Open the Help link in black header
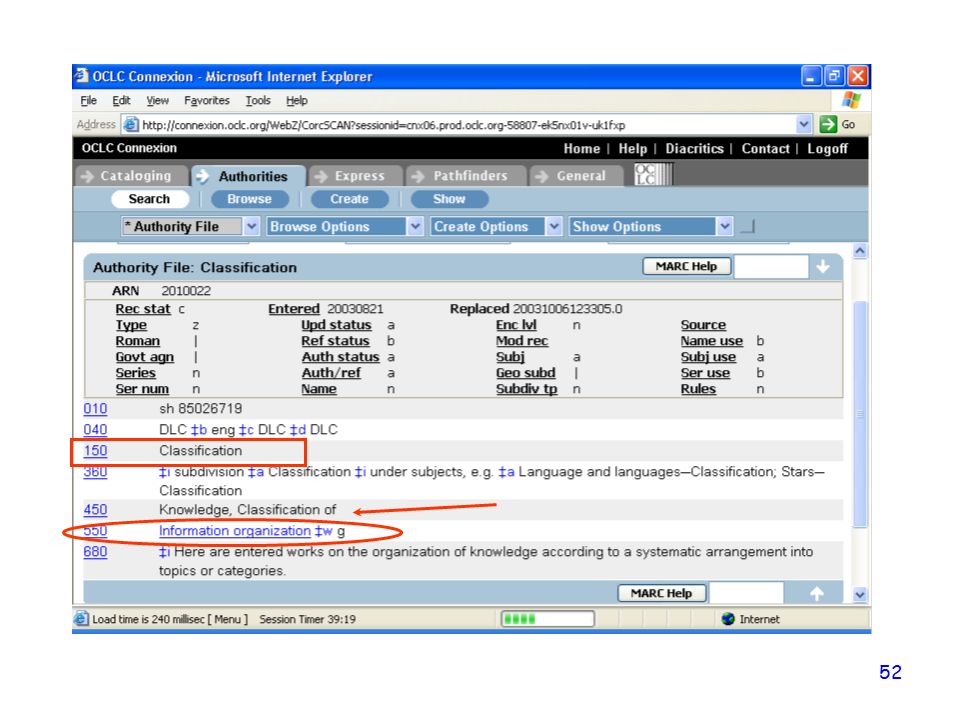The image size is (960, 720). (x=632, y=149)
